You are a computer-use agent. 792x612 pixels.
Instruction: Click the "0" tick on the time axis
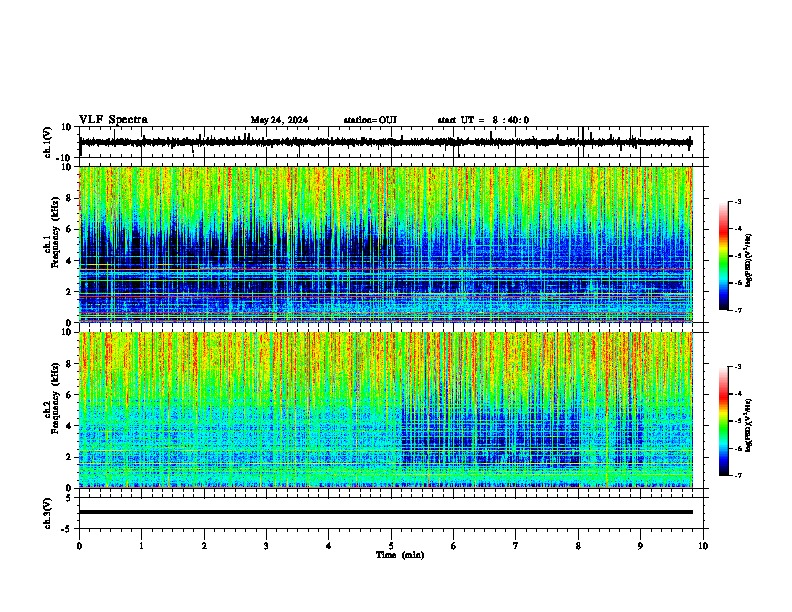[x=79, y=546]
